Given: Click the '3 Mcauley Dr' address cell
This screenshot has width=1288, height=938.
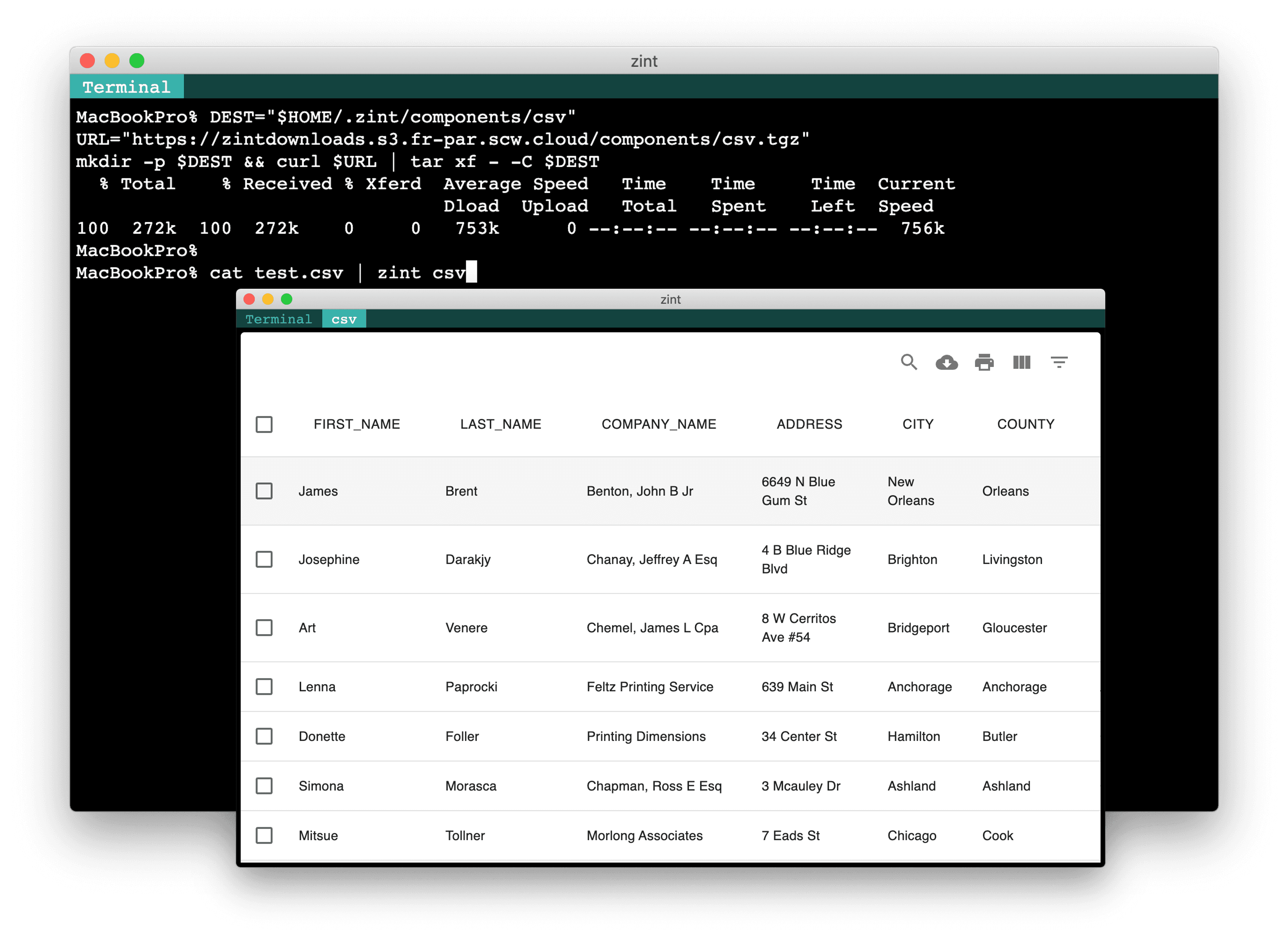Looking at the screenshot, I should click(801, 786).
